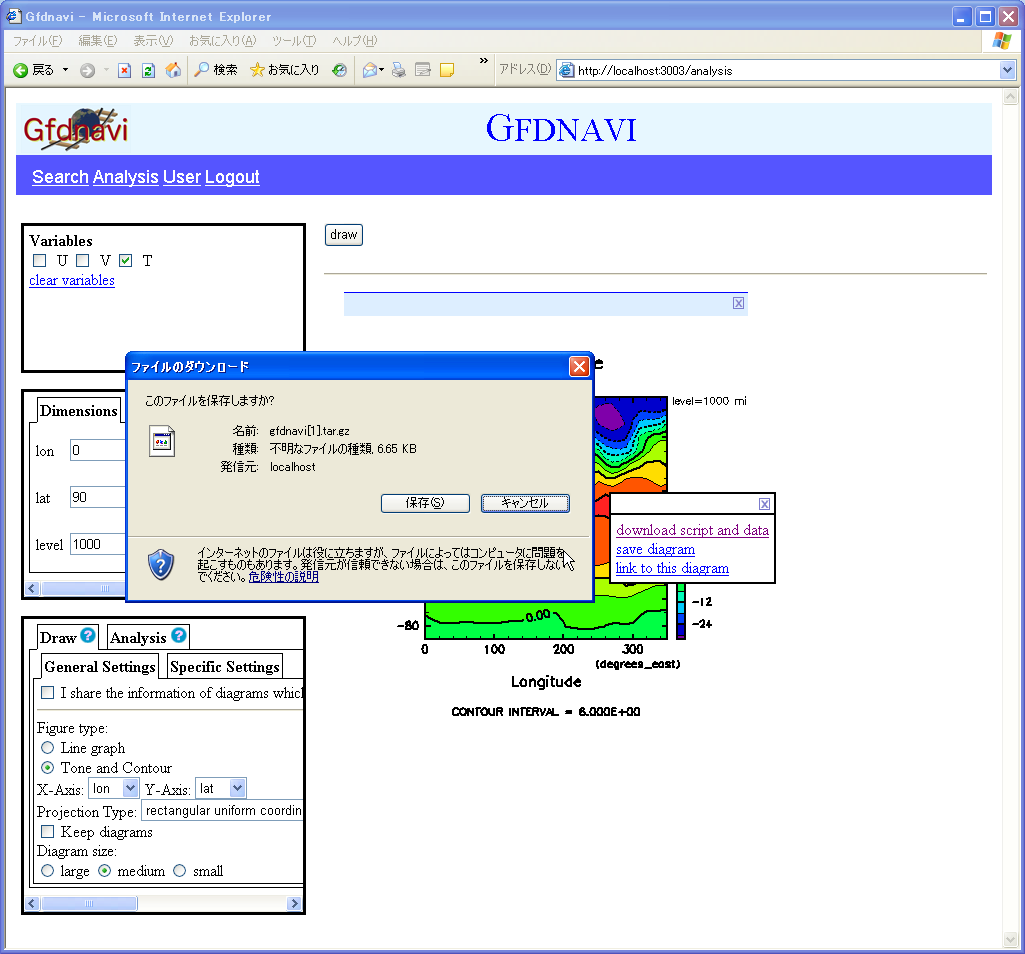Image resolution: width=1025 pixels, height=954 pixels.
Task: Select the General Settings tab
Action: pos(100,666)
